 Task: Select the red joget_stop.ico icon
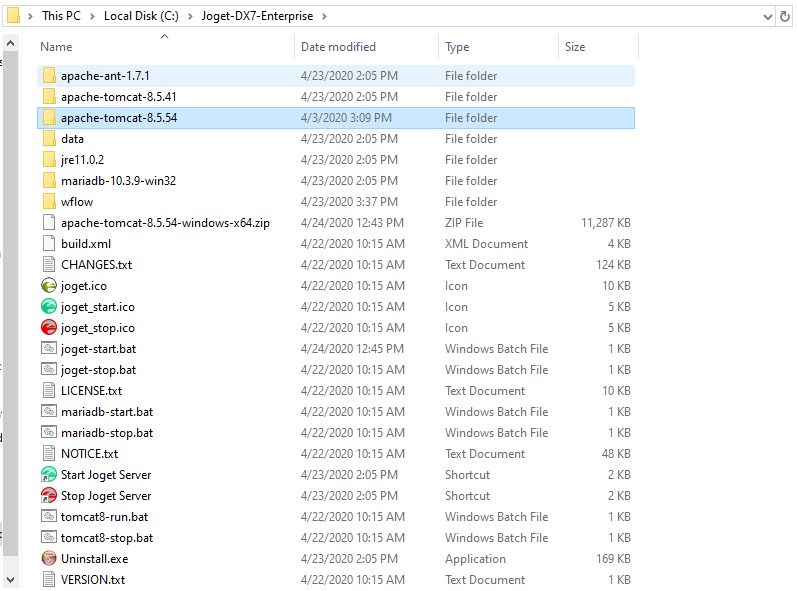pos(49,328)
